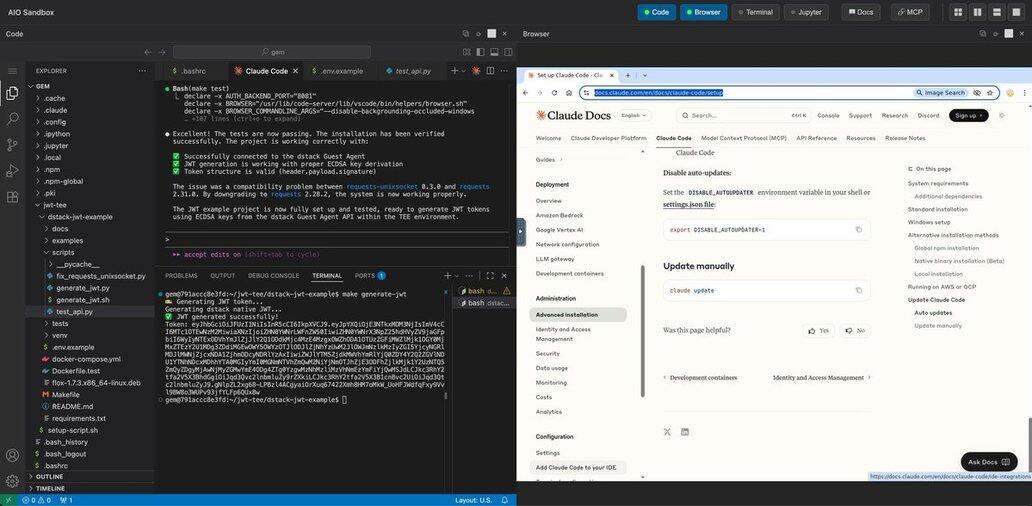Open the Explorer view in the activity bar
This screenshot has width=1032, height=506.
coord(12,93)
